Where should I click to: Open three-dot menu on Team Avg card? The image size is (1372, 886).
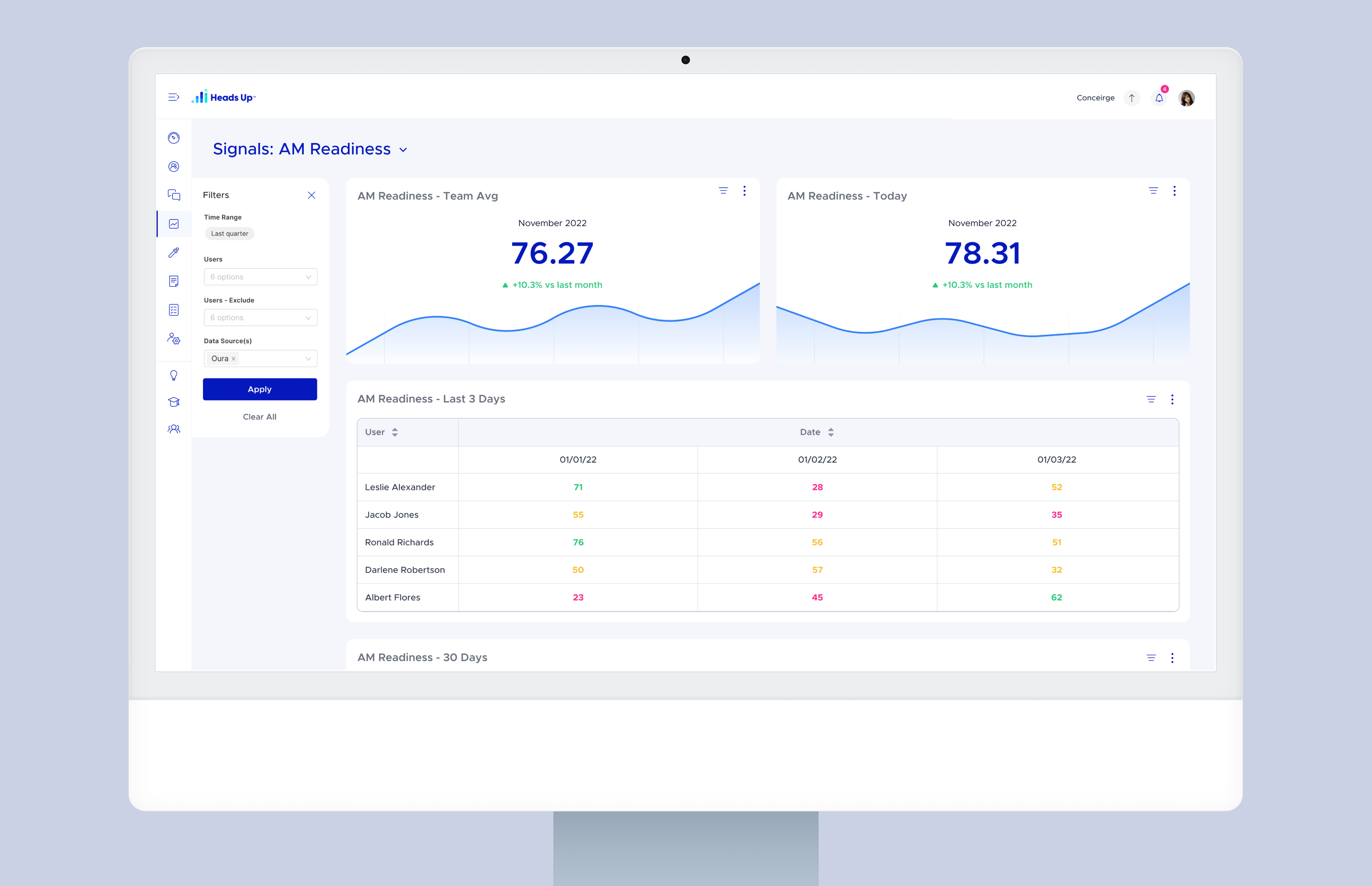click(x=744, y=190)
